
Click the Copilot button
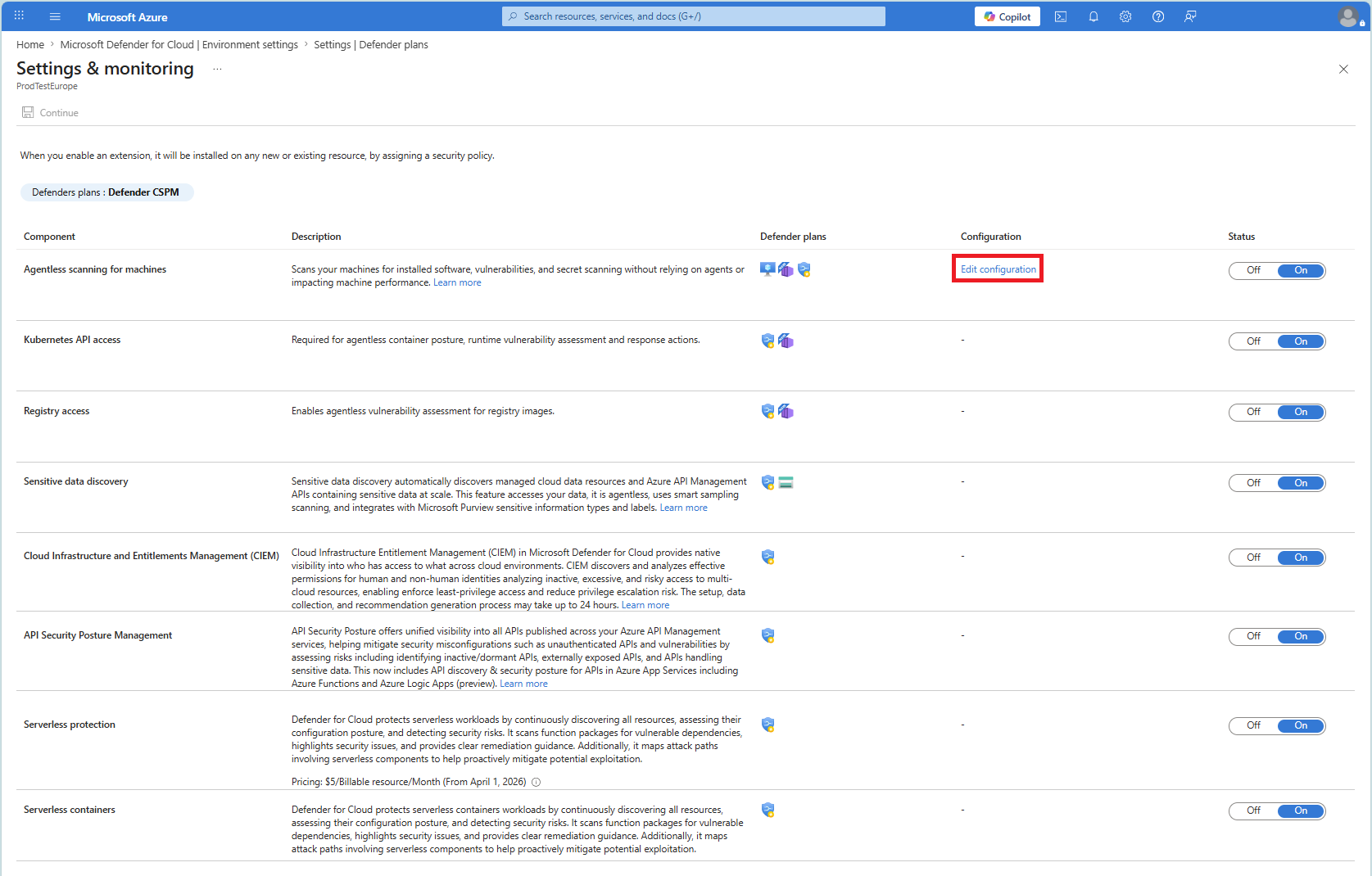click(1007, 16)
